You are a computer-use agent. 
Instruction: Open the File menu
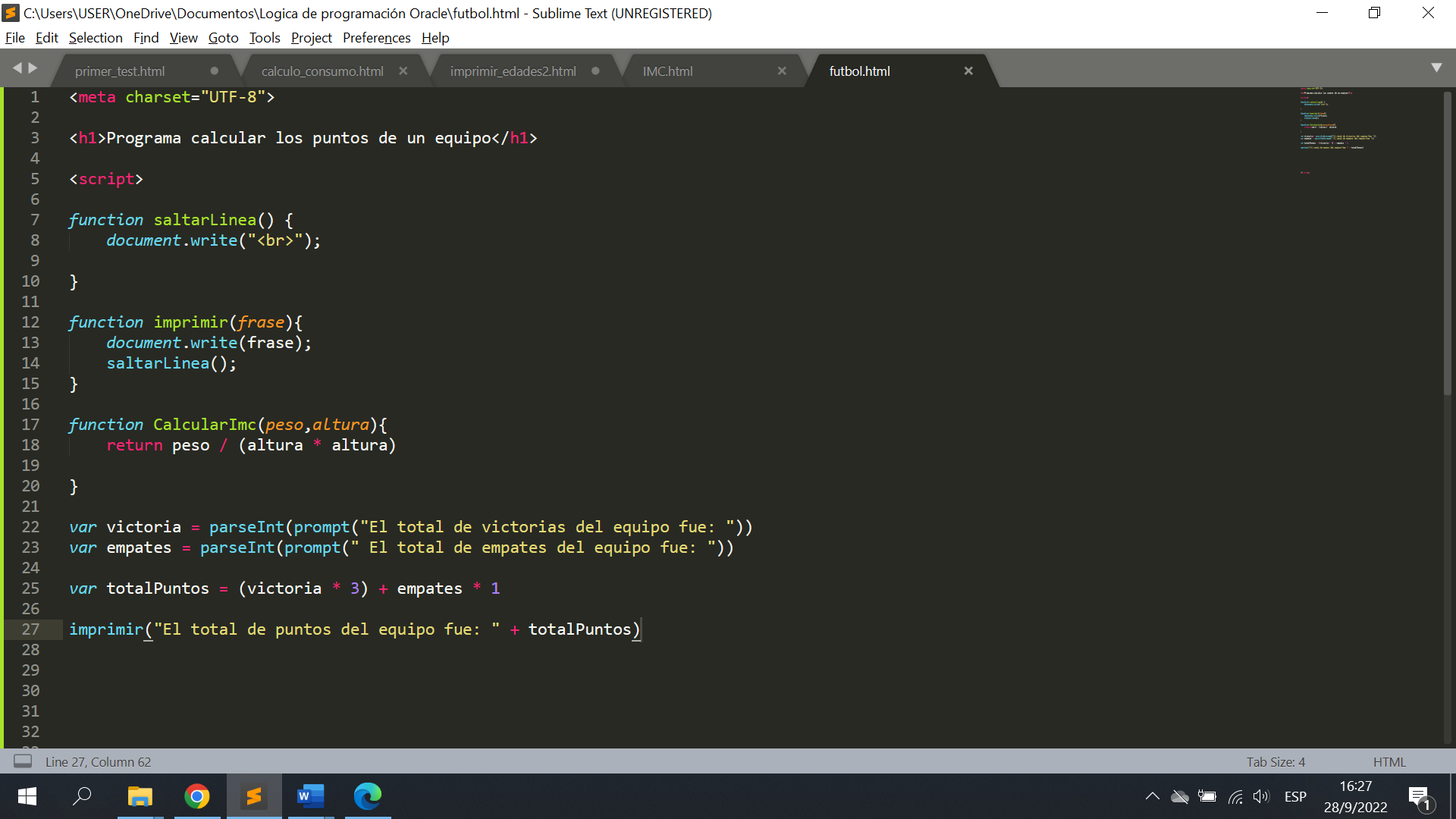click(x=15, y=37)
